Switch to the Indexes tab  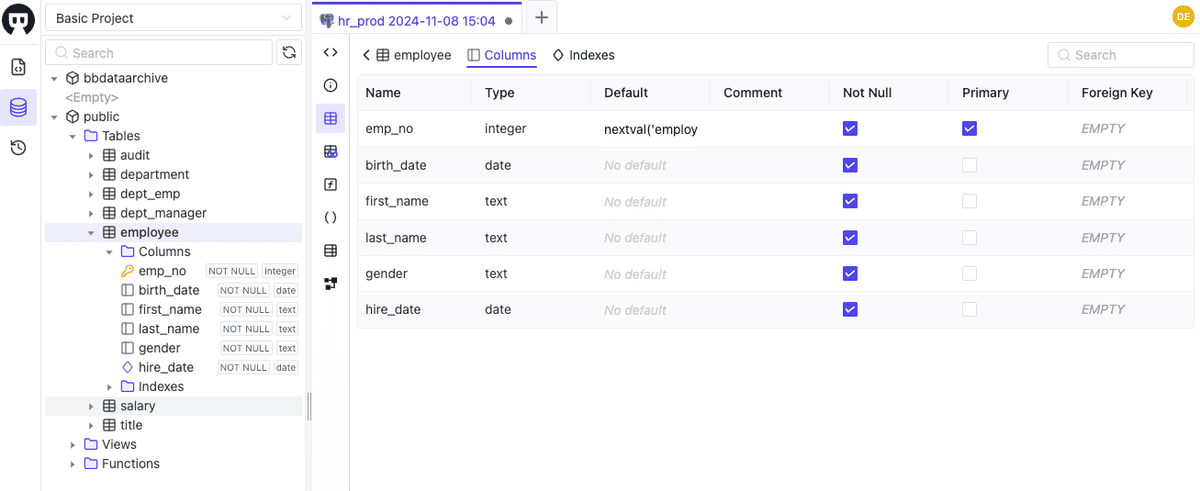pos(583,55)
